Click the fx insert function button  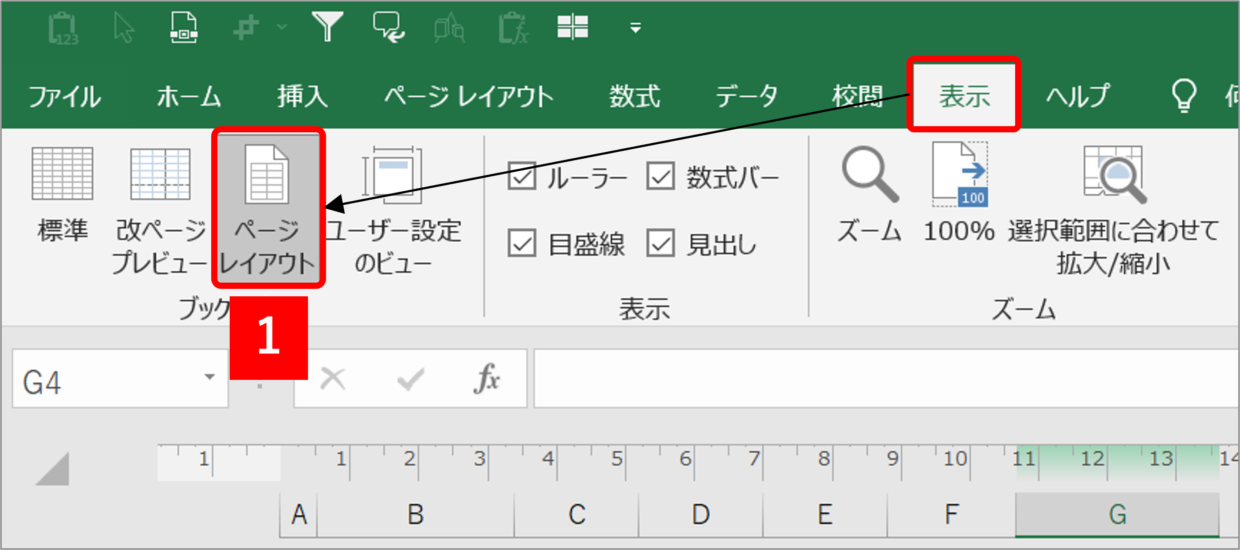click(x=487, y=379)
